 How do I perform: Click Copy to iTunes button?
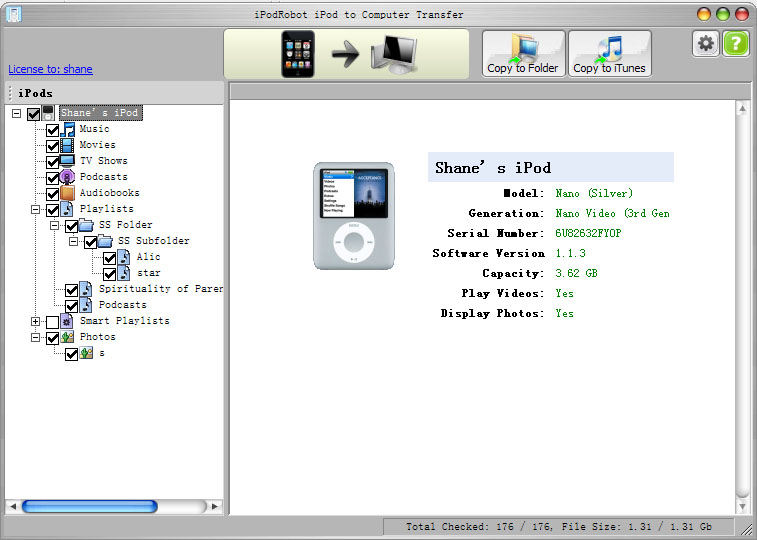610,53
